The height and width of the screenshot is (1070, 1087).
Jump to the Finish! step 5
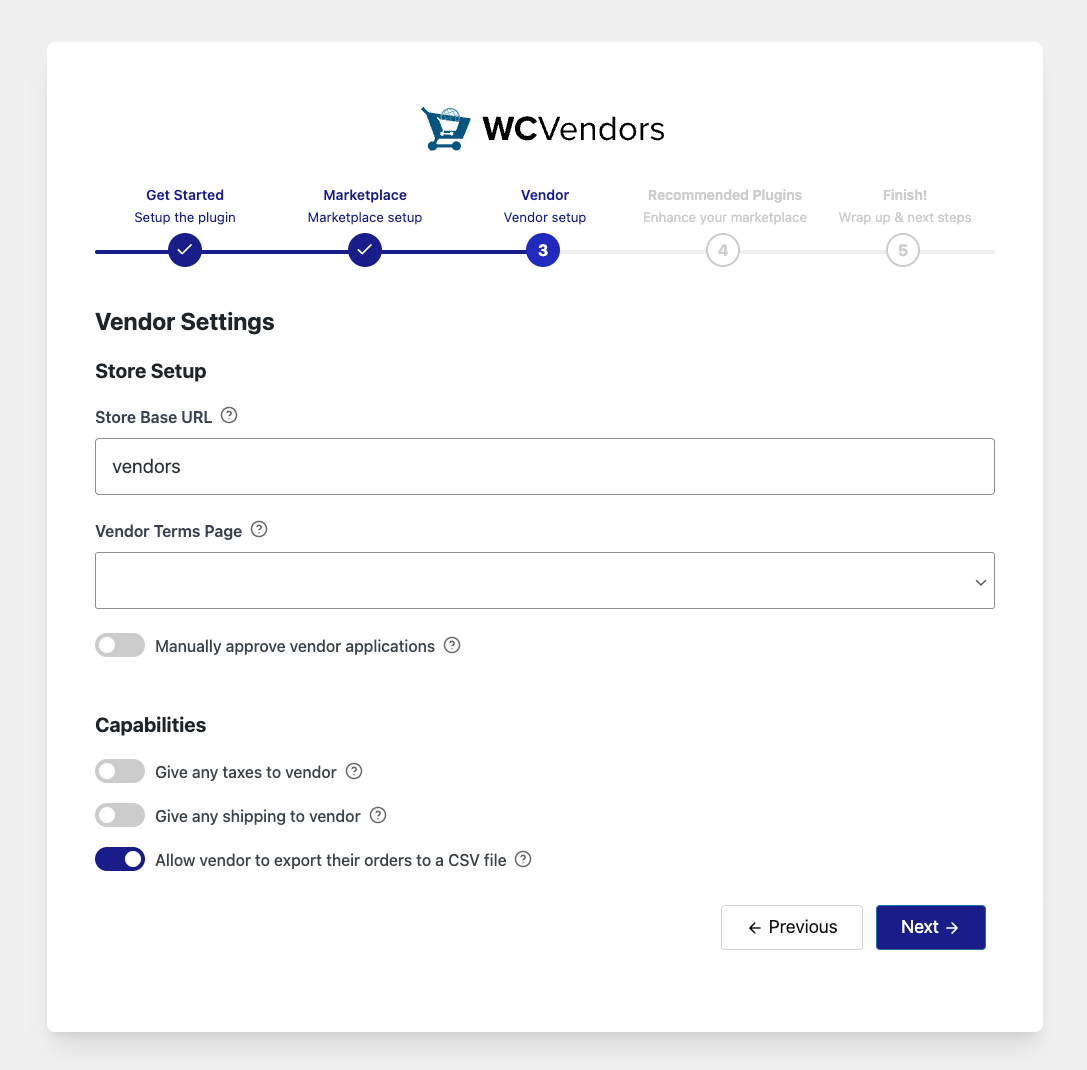[903, 251]
